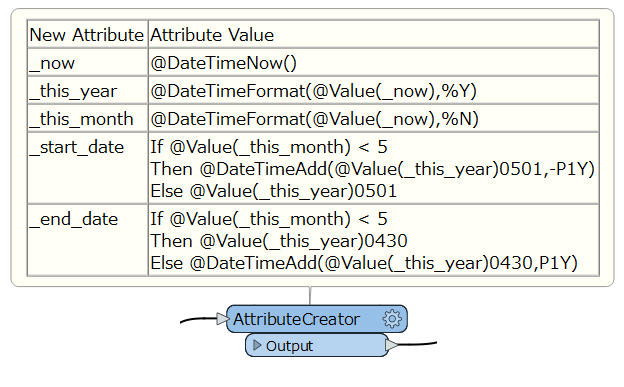The image size is (624, 387).
Task: Click the AttributeCreator input port arrow
Action: [x=222, y=319]
